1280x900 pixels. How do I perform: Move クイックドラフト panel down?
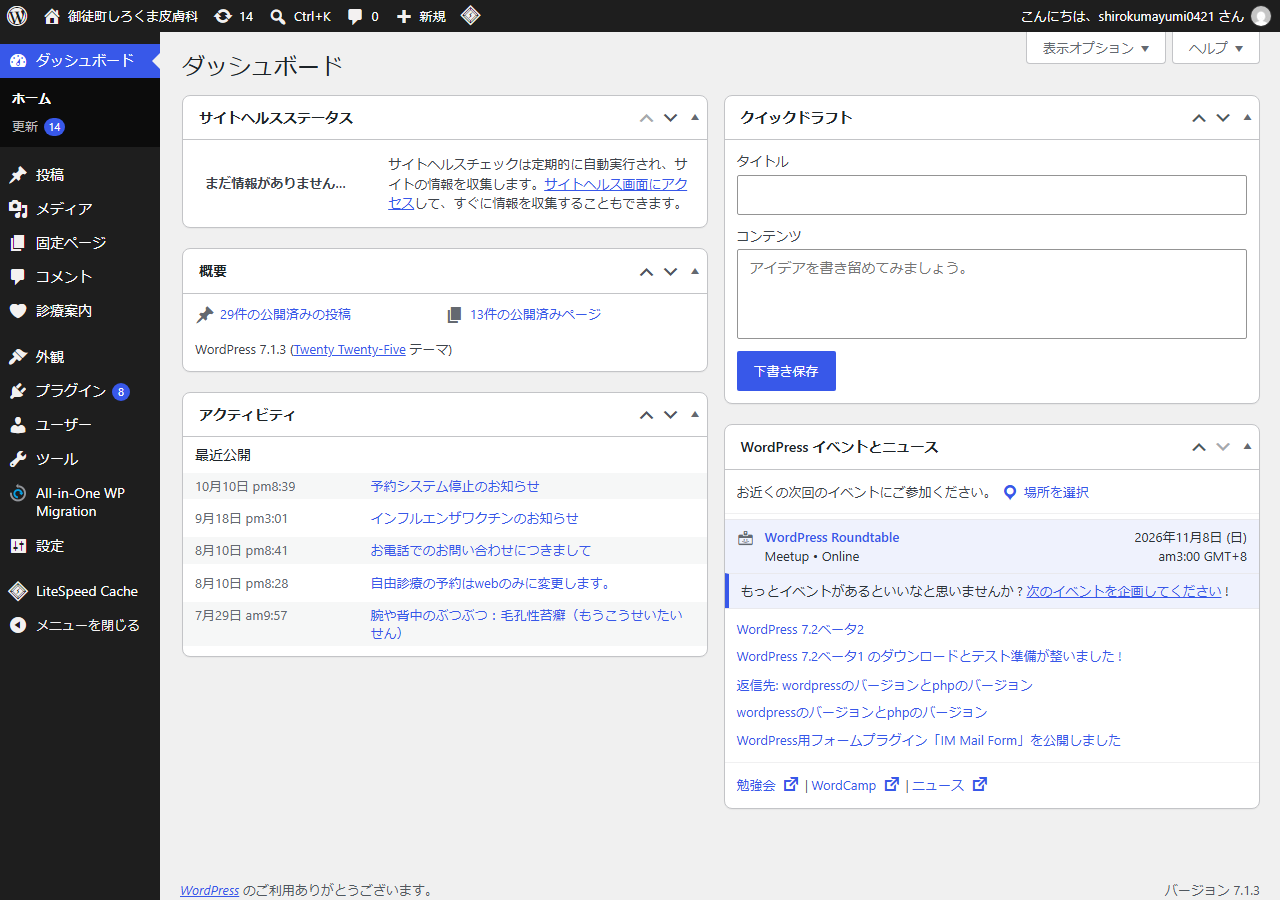point(1223,118)
